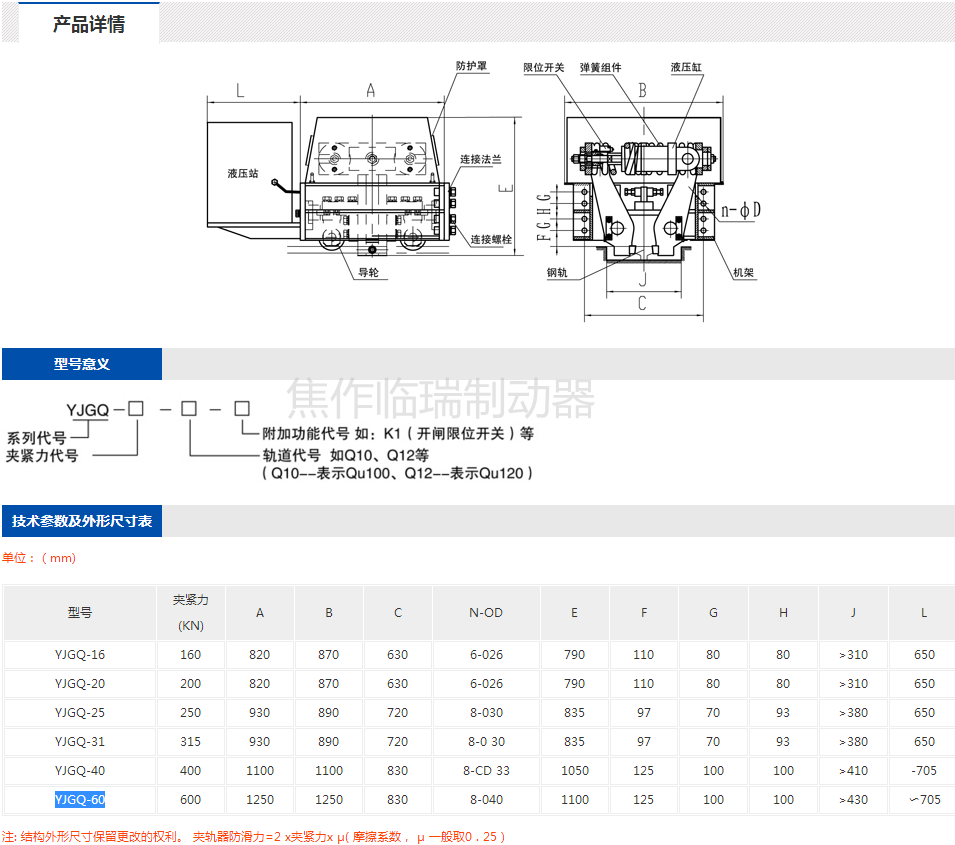The image size is (955, 845).
Task: Click the 600 clamping force value cell
Action: click(x=190, y=799)
